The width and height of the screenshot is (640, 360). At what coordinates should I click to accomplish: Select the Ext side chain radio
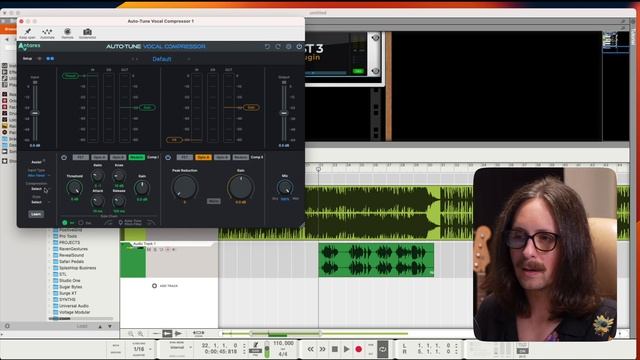pos(81,223)
